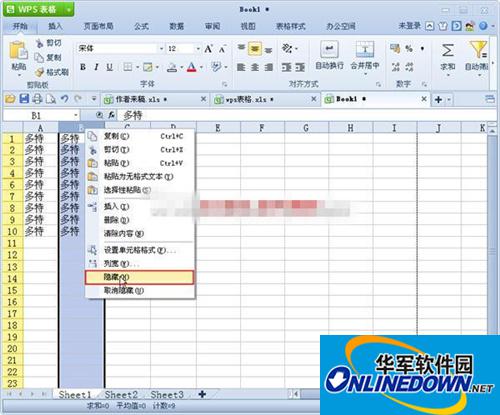Click the WPS 表格 application menu button
Screen dimensions: 500x415
pyautogui.click(x=38, y=9)
